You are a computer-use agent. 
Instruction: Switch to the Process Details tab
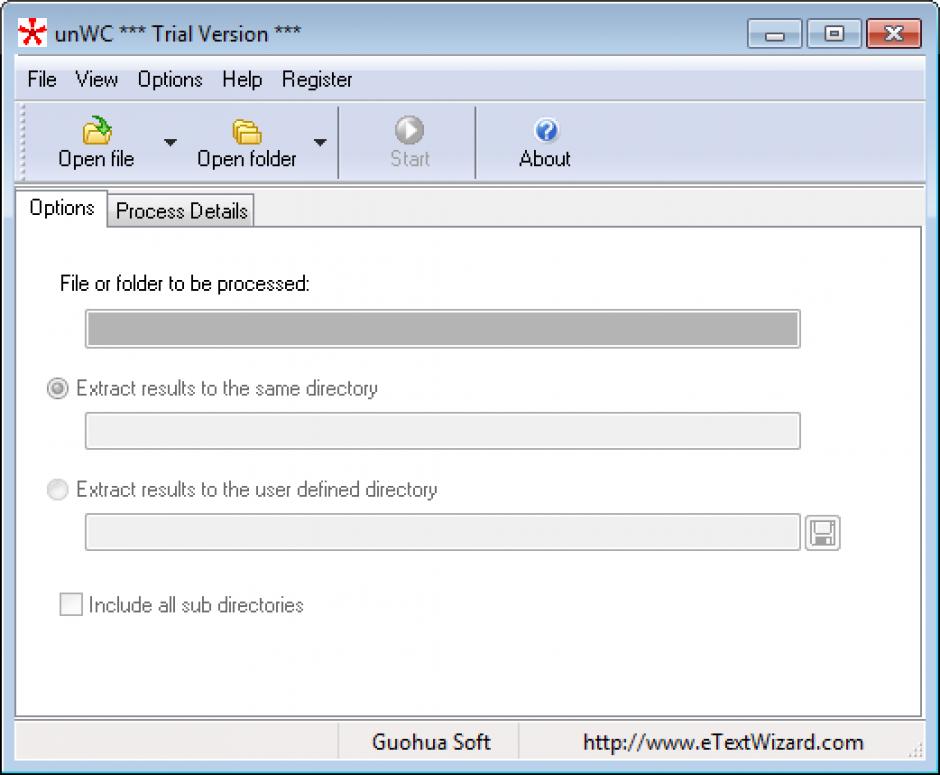(x=181, y=211)
